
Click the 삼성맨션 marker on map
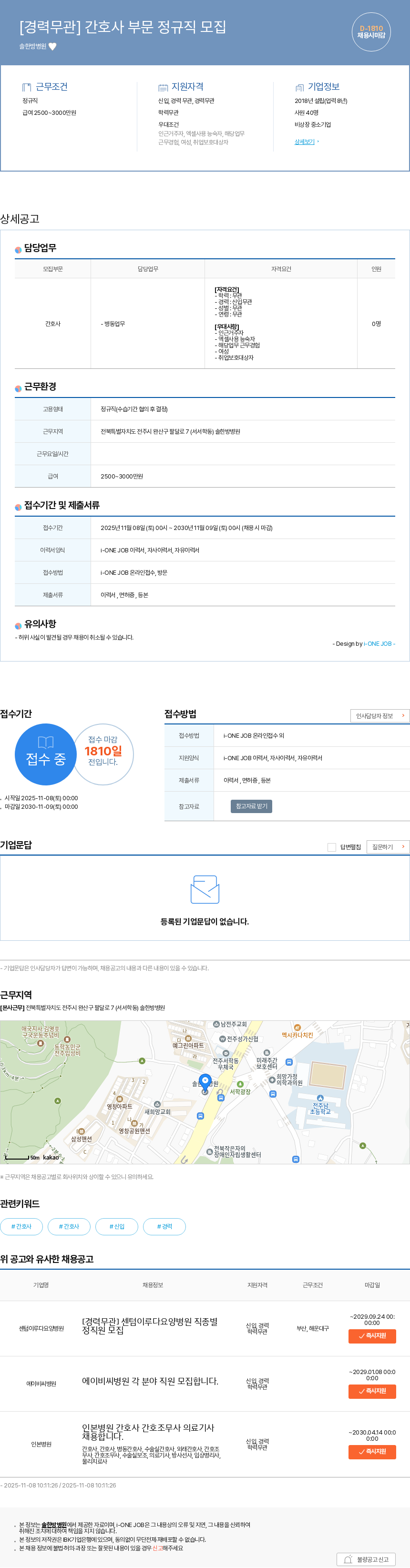(x=81, y=1131)
